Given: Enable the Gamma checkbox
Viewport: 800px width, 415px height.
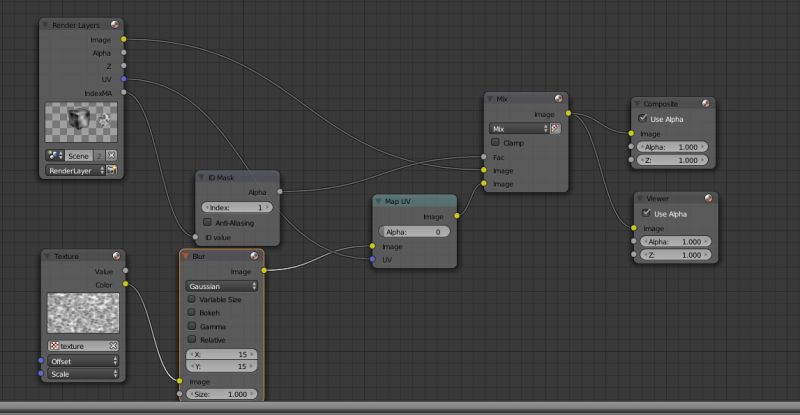Looking at the screenshot, I should point(192,326).
